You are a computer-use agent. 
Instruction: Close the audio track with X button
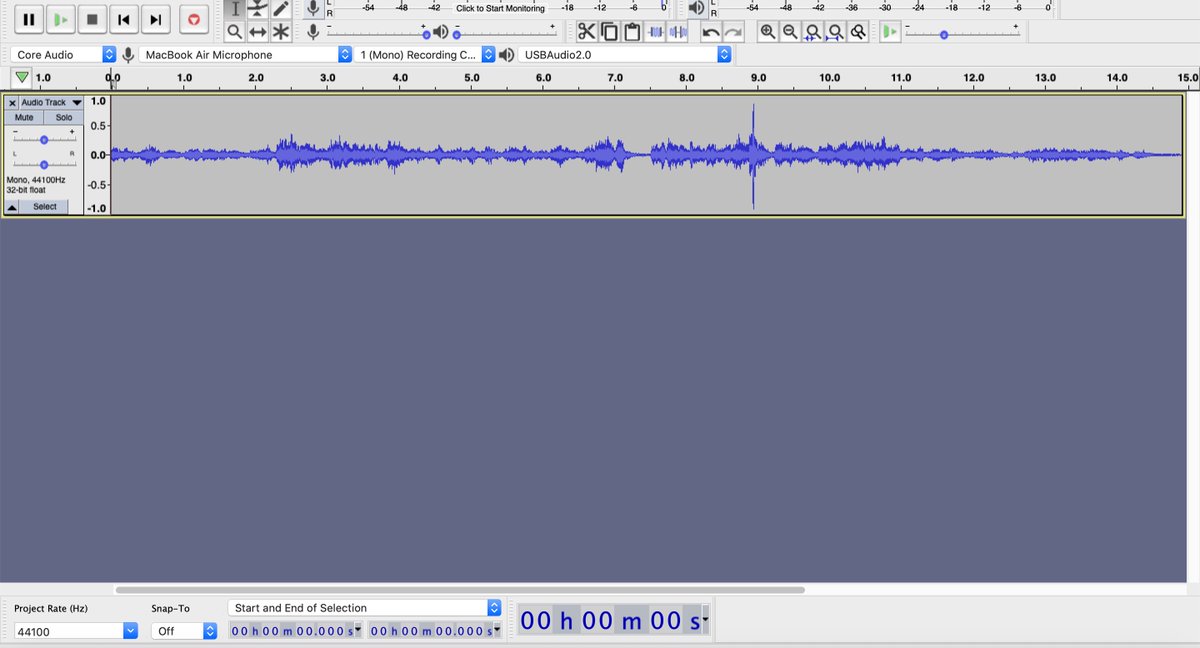point(12,102)
